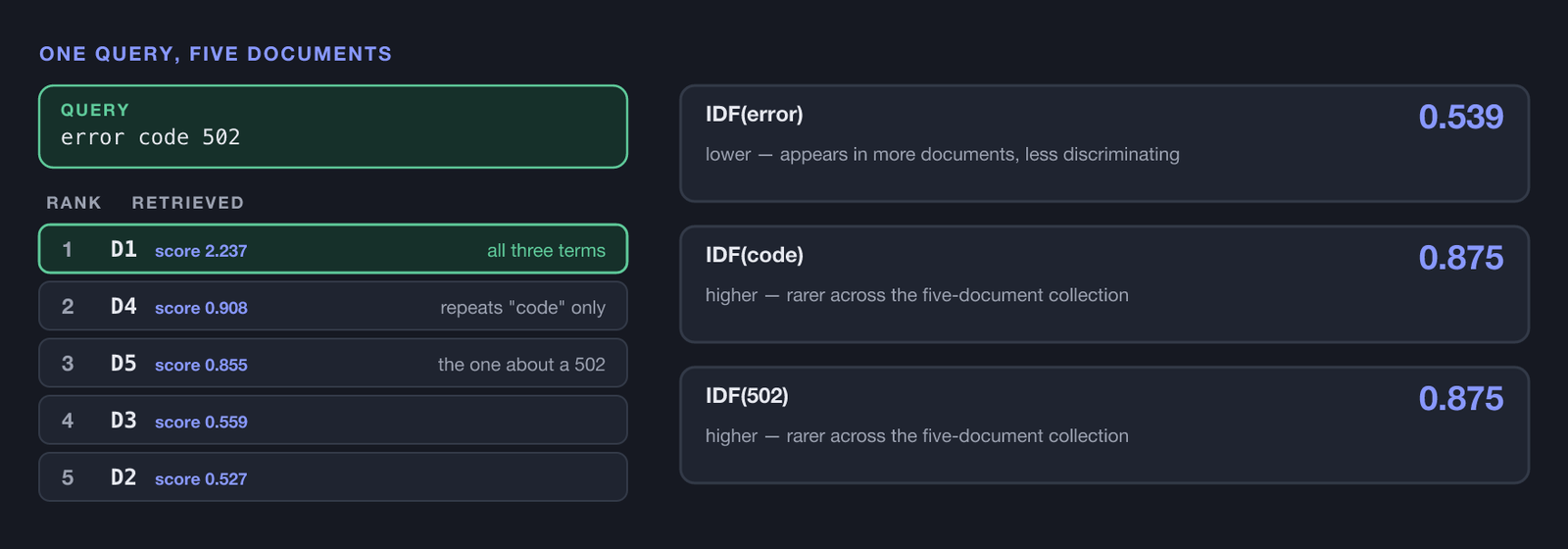Select the D3 result row
Image resolution: width=1568 pixels, height=549 pixels.
pos(333,420)
